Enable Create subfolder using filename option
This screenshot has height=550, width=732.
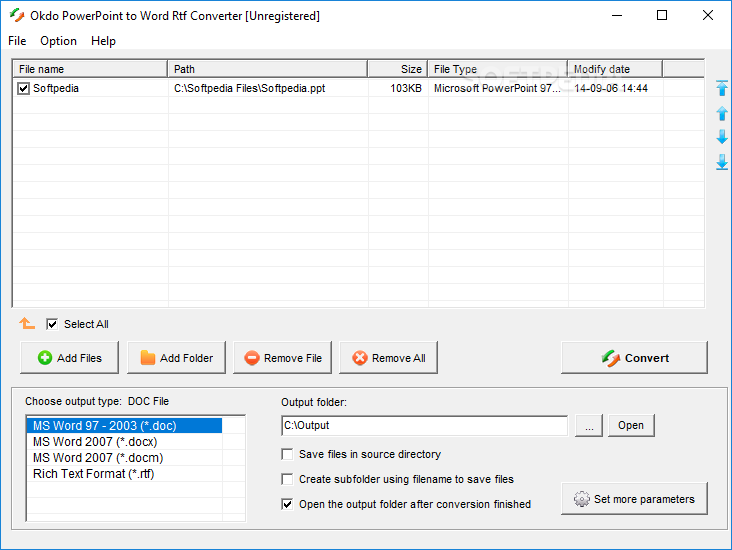pyautogui.click(x=287, y=479)
